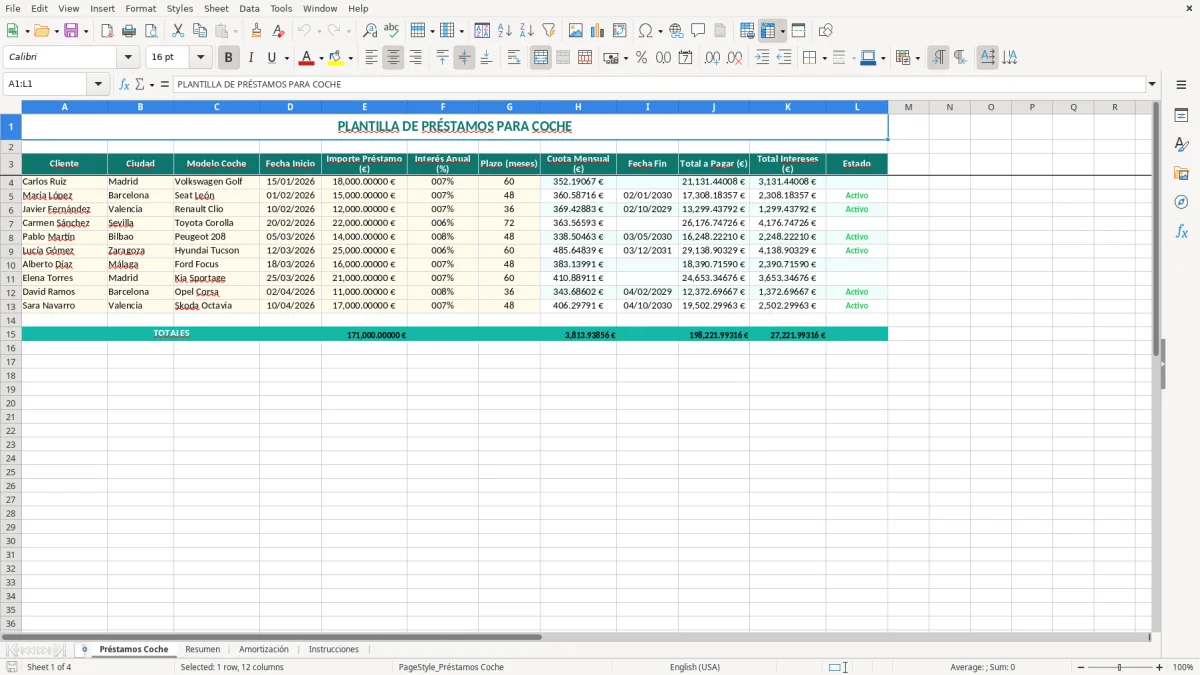Open Find & Replace tool

point(370,31)
